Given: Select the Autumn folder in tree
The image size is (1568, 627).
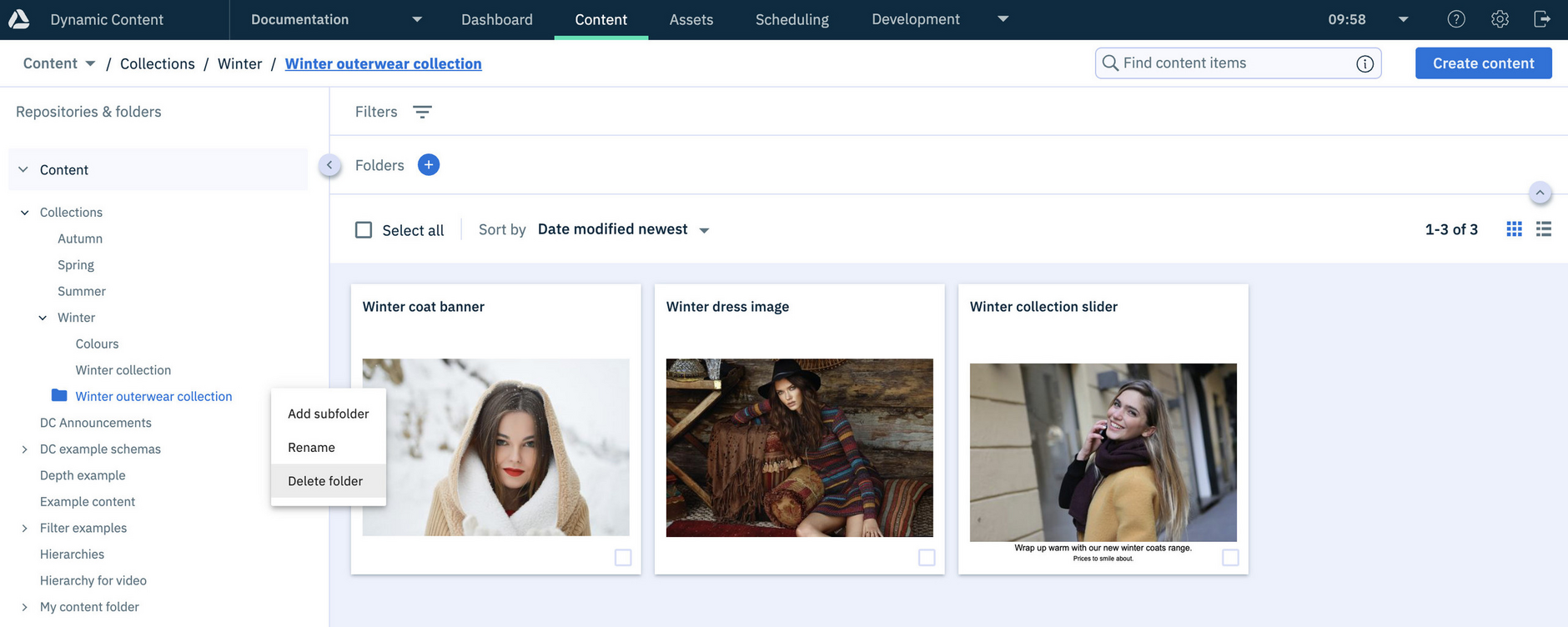Looking at the screenshot, I should click(x=80, y=238).
